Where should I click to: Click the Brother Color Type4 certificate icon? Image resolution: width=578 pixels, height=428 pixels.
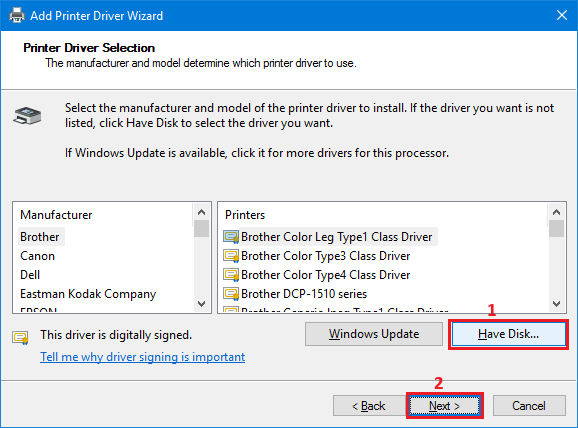(x=231, y=275)
